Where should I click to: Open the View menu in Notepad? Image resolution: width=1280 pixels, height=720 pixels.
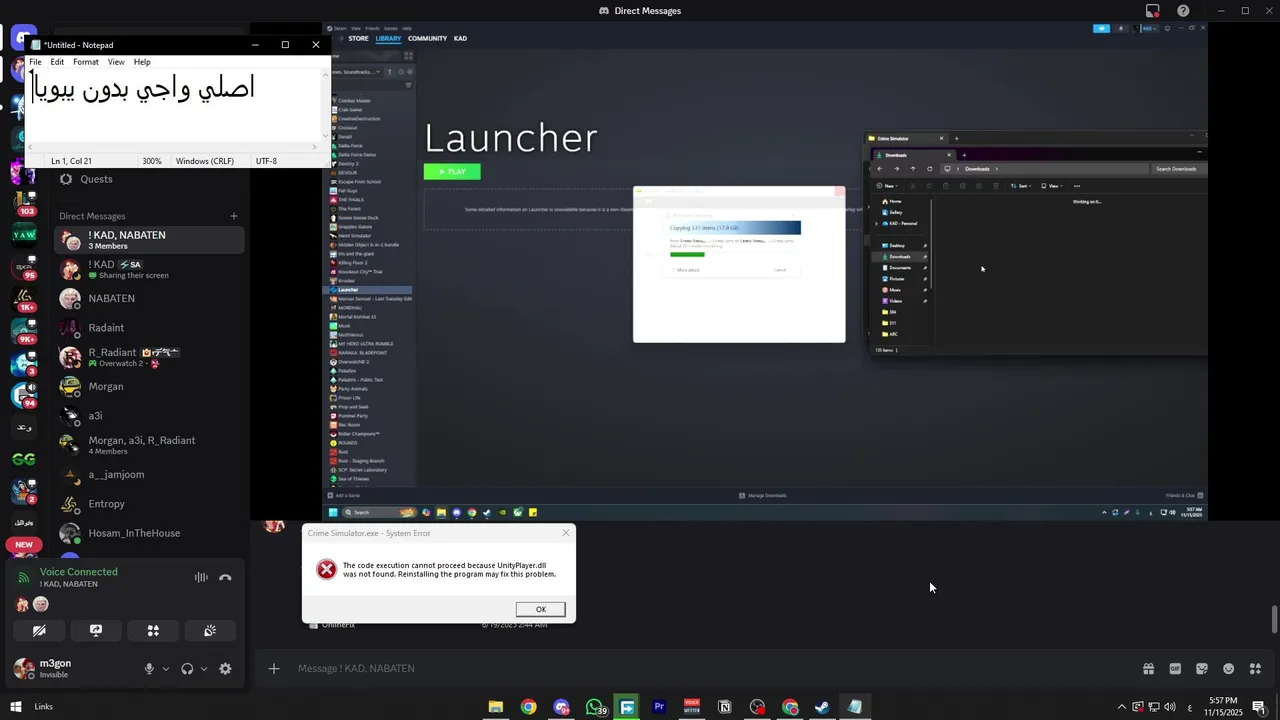click(x=116, y=62)
